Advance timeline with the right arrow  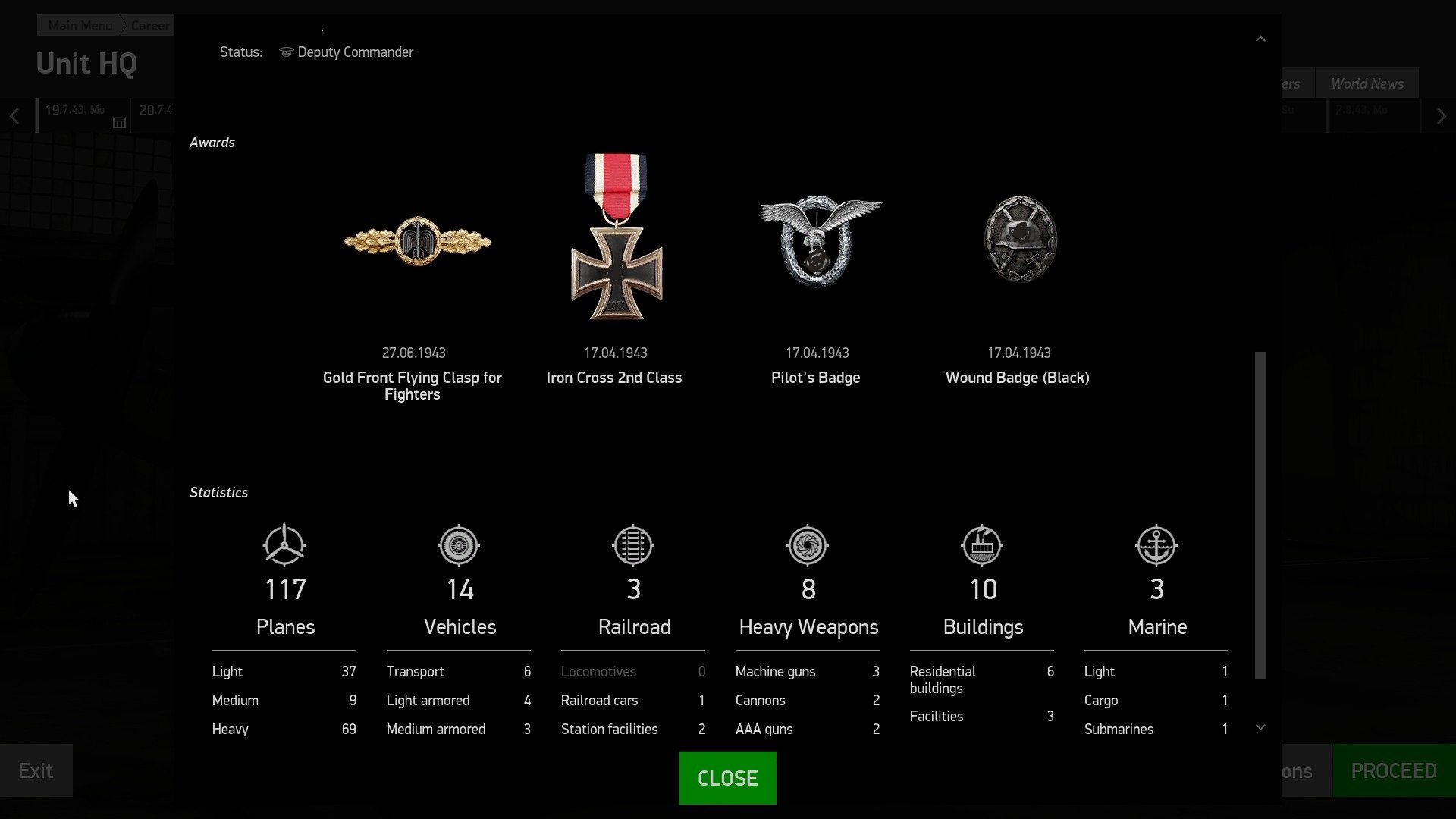click(1441, 116)
